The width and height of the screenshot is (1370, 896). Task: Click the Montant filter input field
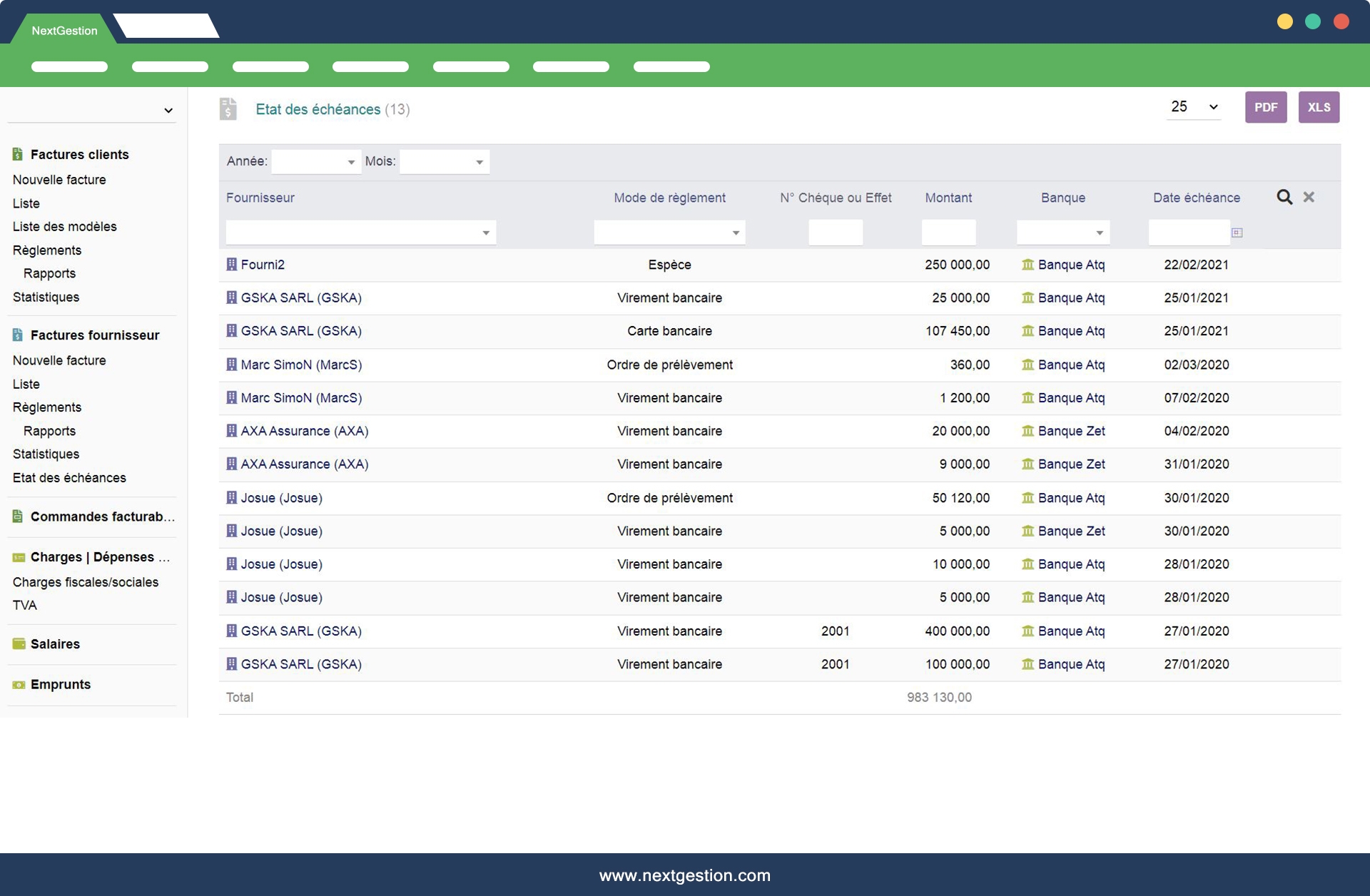948,233
